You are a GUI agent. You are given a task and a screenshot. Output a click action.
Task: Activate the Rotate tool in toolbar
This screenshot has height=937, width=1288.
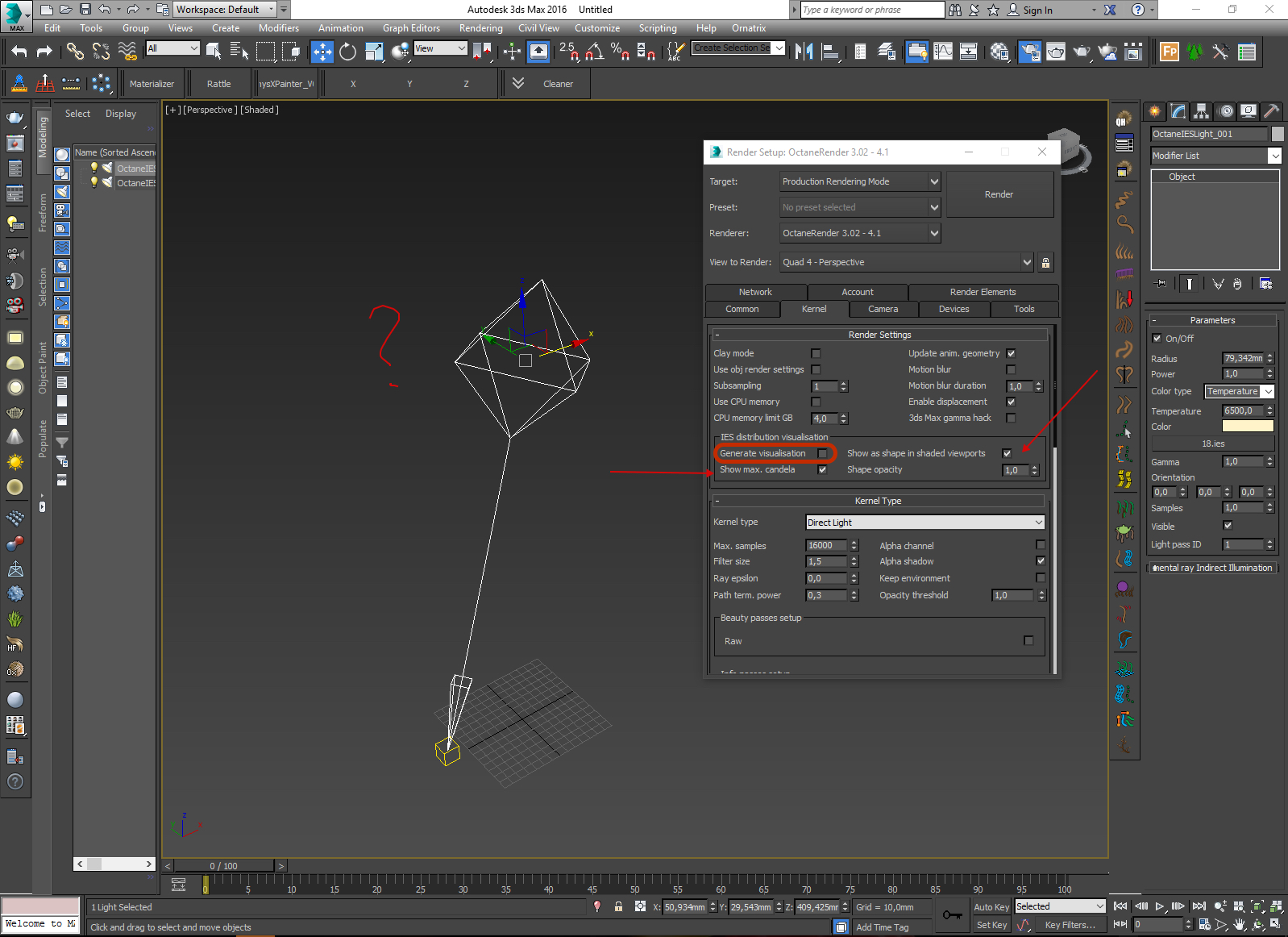(347, 52)
